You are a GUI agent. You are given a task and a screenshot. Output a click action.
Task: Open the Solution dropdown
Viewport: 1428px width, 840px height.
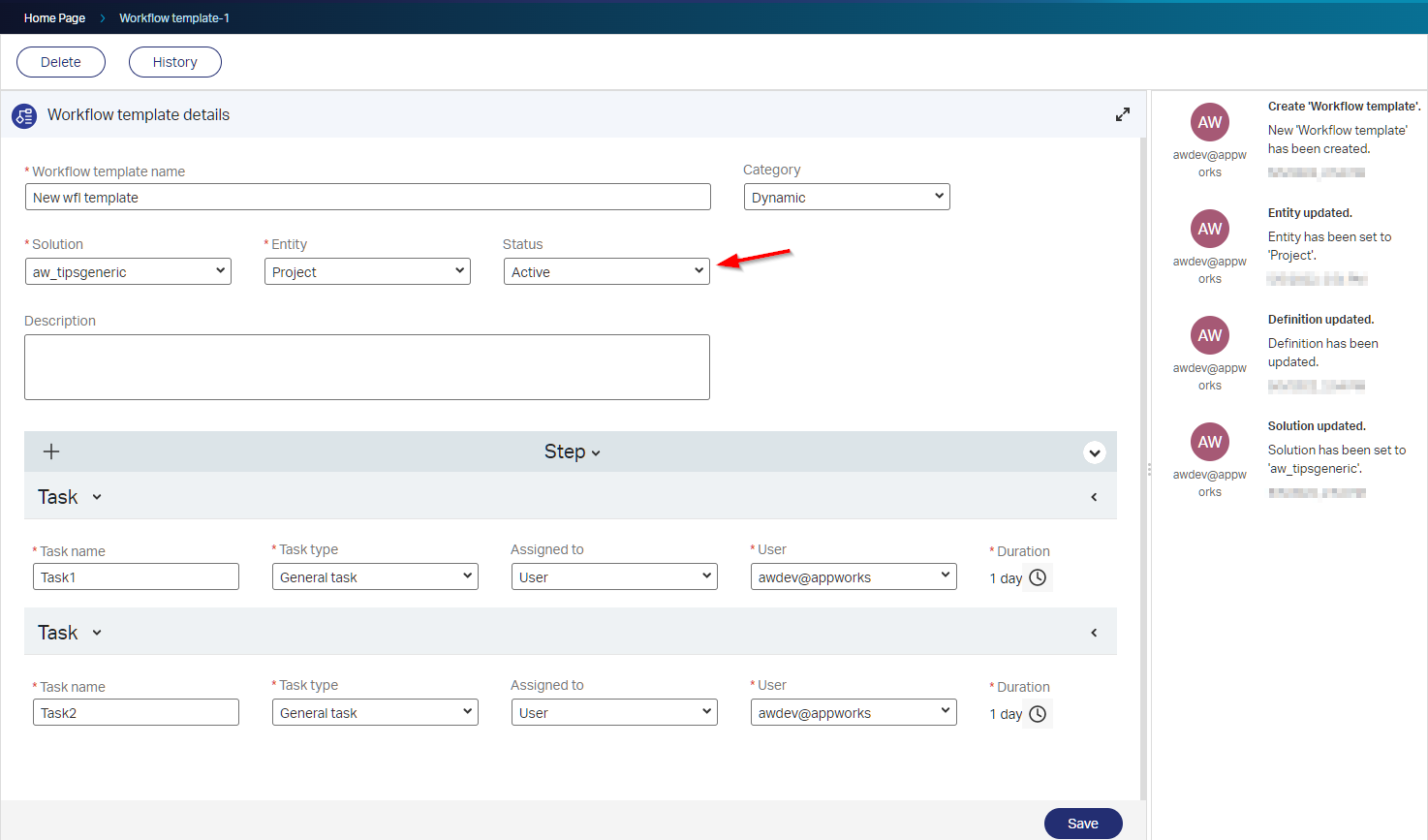pyautogui.click(x=128, y=271)
